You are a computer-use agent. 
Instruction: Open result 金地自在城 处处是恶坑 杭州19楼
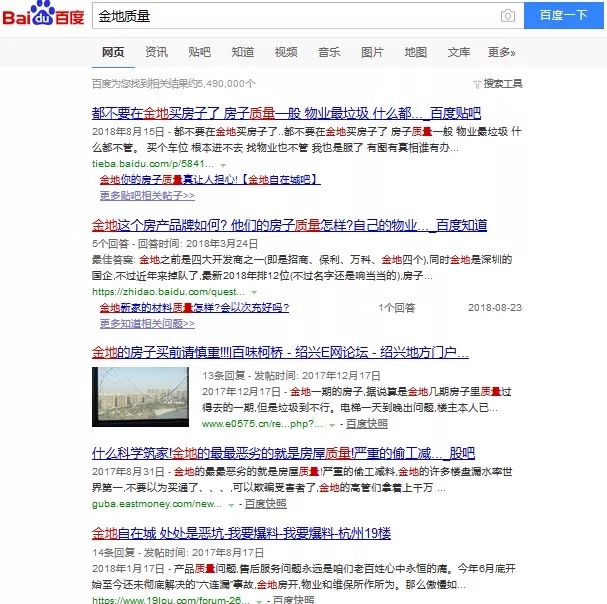241,534
